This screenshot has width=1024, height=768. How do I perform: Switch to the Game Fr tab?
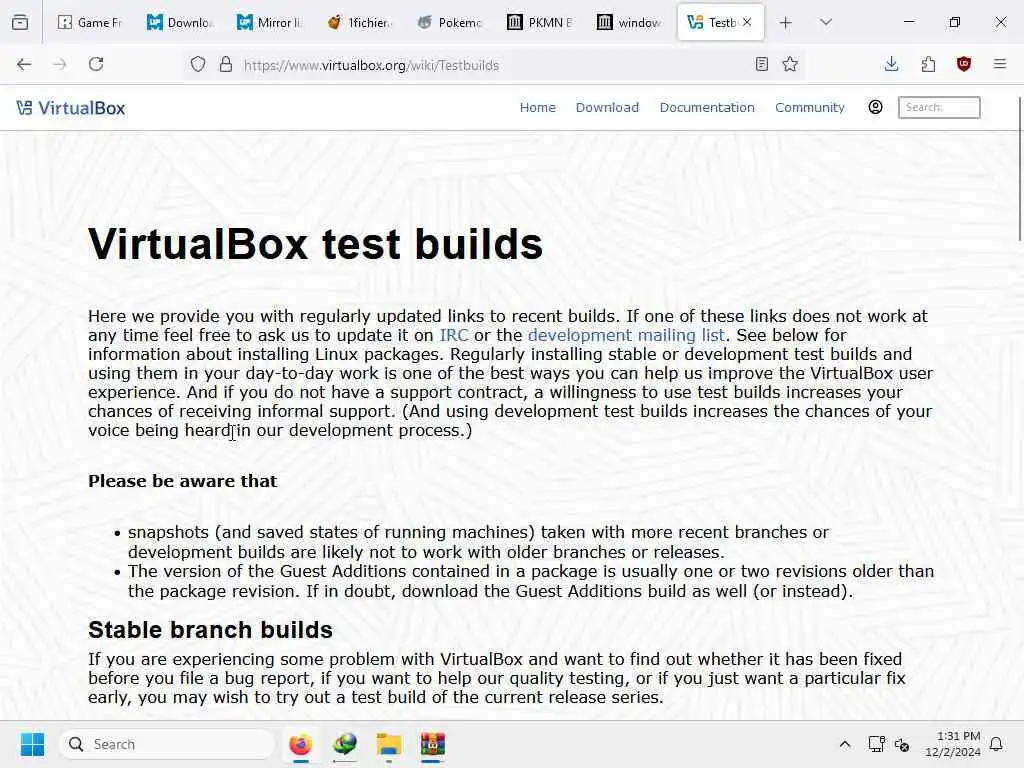90,22
